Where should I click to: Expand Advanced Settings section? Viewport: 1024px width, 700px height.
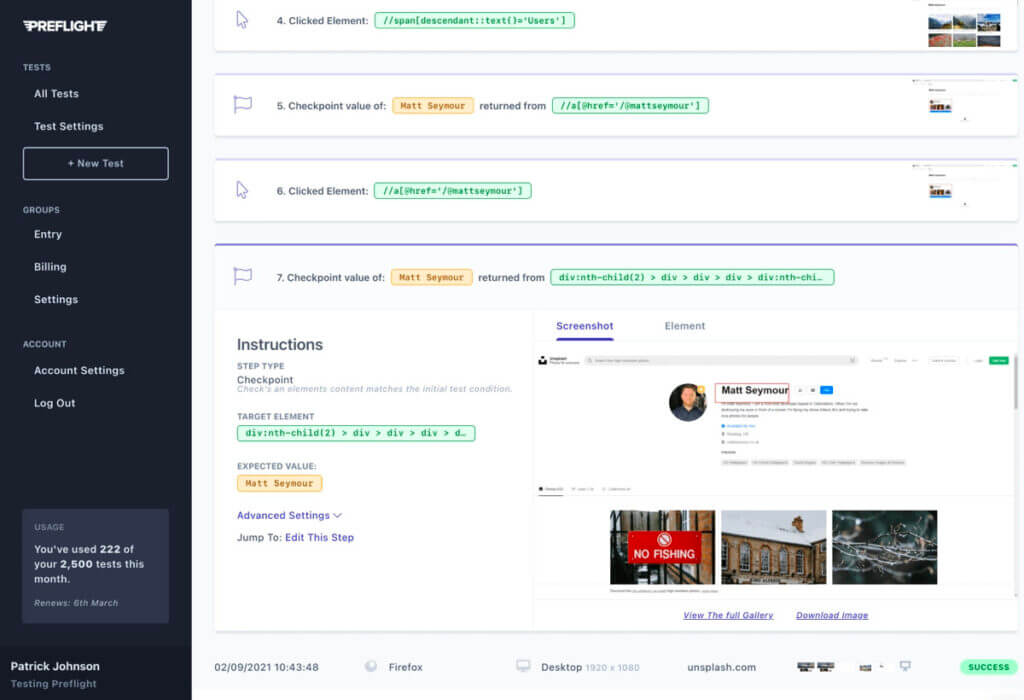pyautogui.click(x=289, y=515)
